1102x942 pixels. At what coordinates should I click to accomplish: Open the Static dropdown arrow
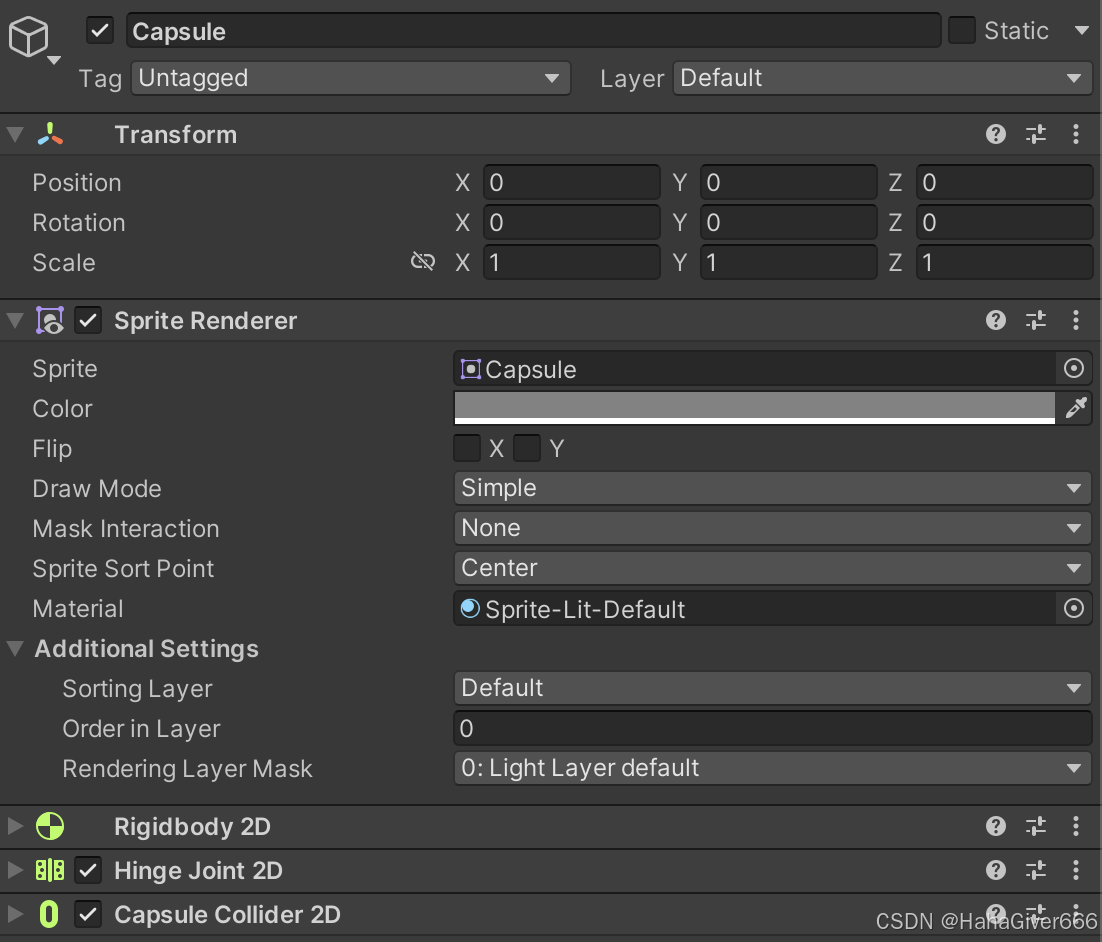pyautogui.click(x=1083, y=30)
